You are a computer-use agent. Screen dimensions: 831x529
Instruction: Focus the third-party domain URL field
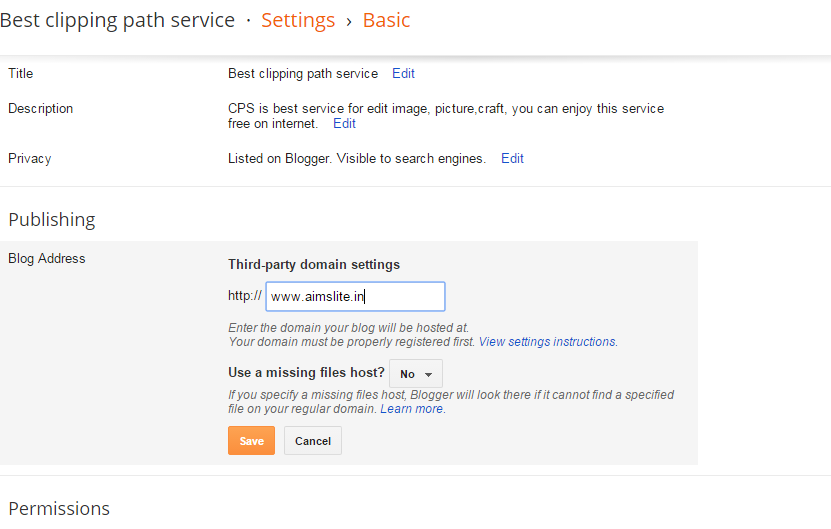tap(355, 296)
